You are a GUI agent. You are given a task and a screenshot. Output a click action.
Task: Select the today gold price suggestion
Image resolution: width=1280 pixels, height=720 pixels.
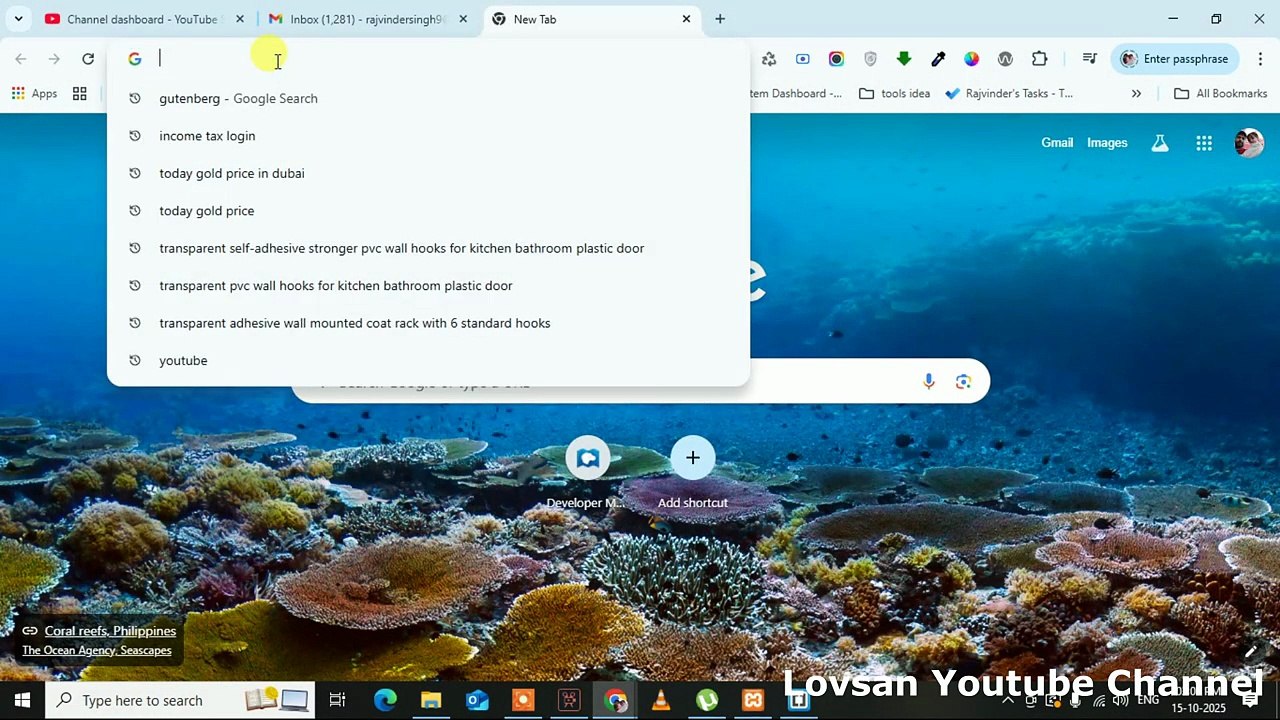[428, 211]
